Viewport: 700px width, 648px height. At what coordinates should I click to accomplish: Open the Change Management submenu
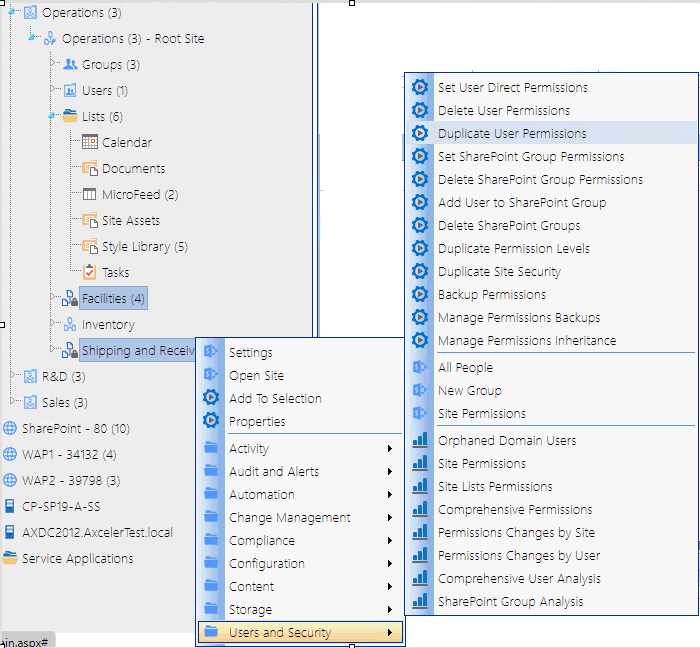click(x=300, y=517)
